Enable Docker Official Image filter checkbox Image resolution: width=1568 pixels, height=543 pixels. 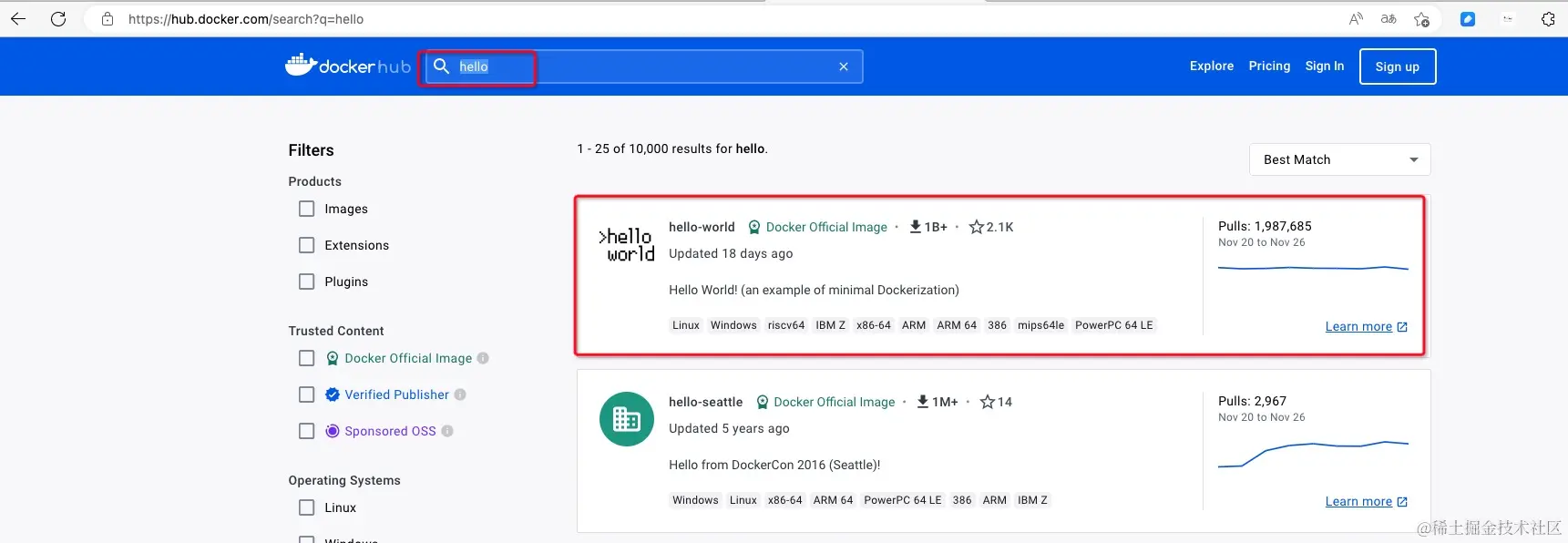(307, 358)
